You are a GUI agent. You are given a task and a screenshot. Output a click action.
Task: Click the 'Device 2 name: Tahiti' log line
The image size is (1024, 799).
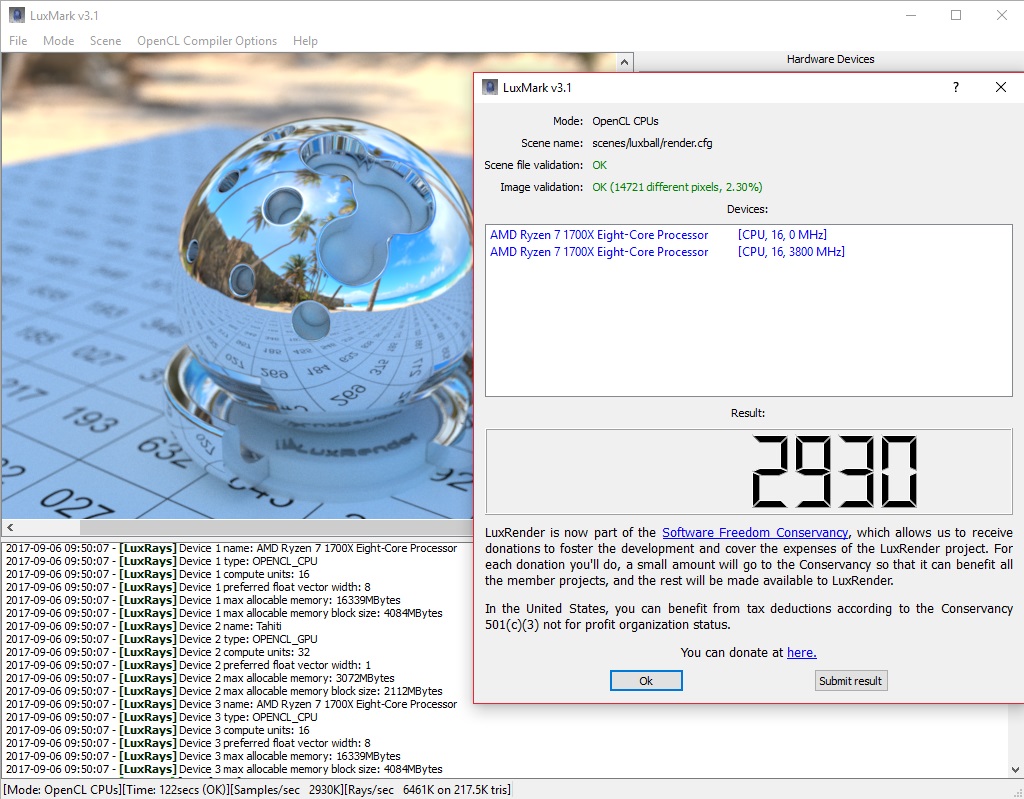tap(144, 626)
